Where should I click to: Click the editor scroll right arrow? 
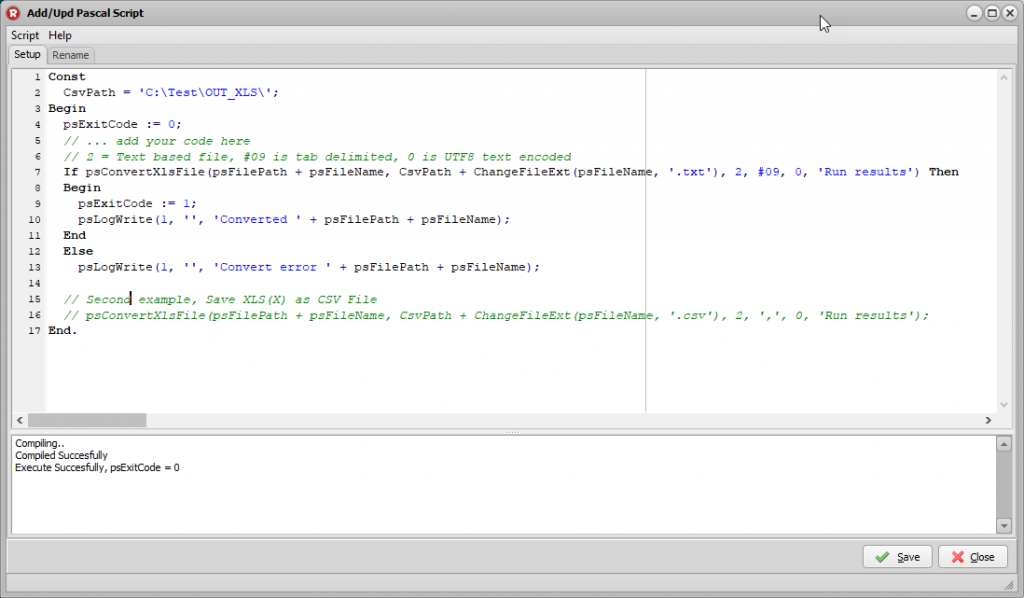988,420
